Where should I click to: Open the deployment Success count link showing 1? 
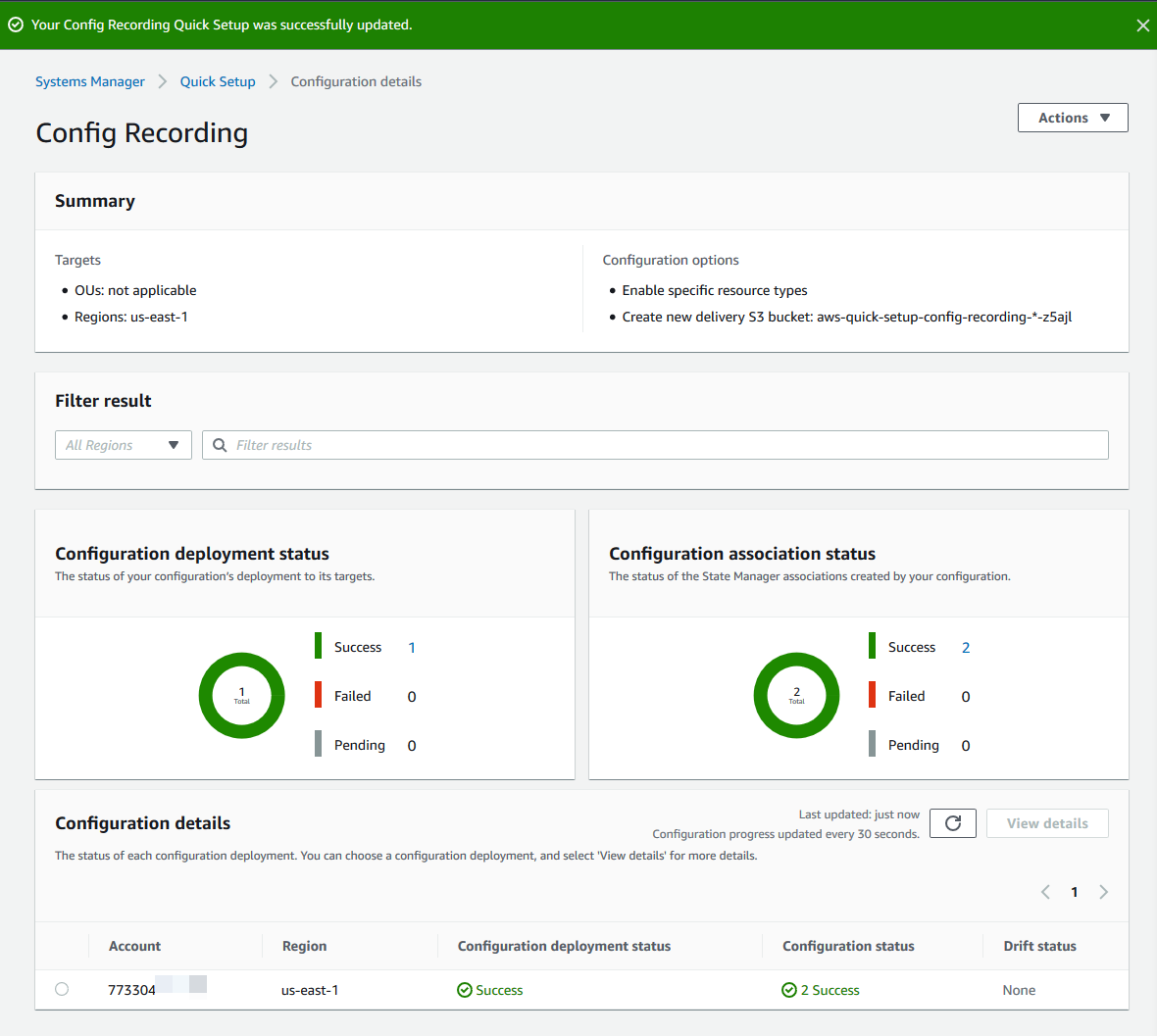[x=412, y=648]
